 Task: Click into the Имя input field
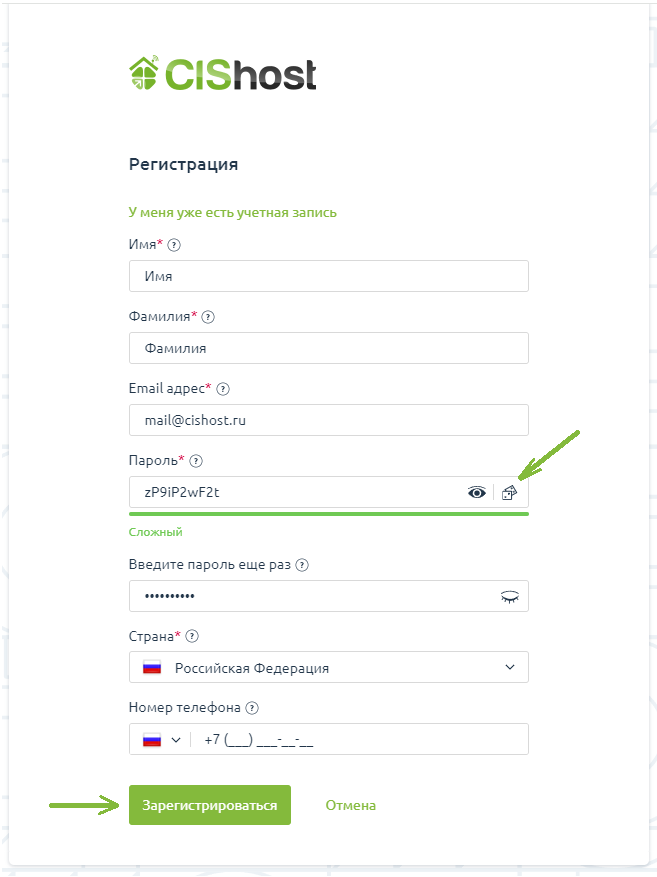(328, 276)
